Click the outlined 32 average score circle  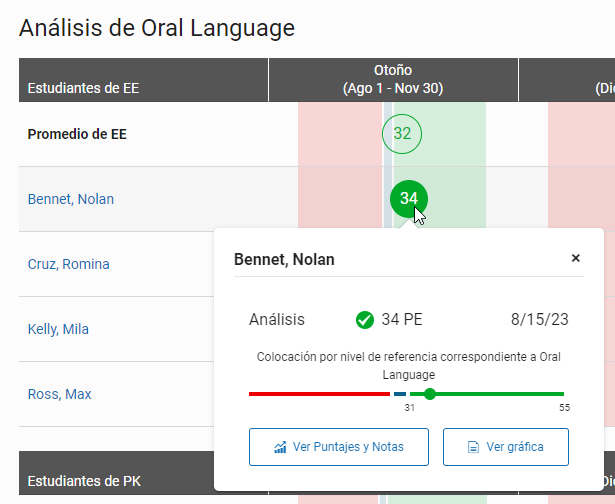point(402,134)
